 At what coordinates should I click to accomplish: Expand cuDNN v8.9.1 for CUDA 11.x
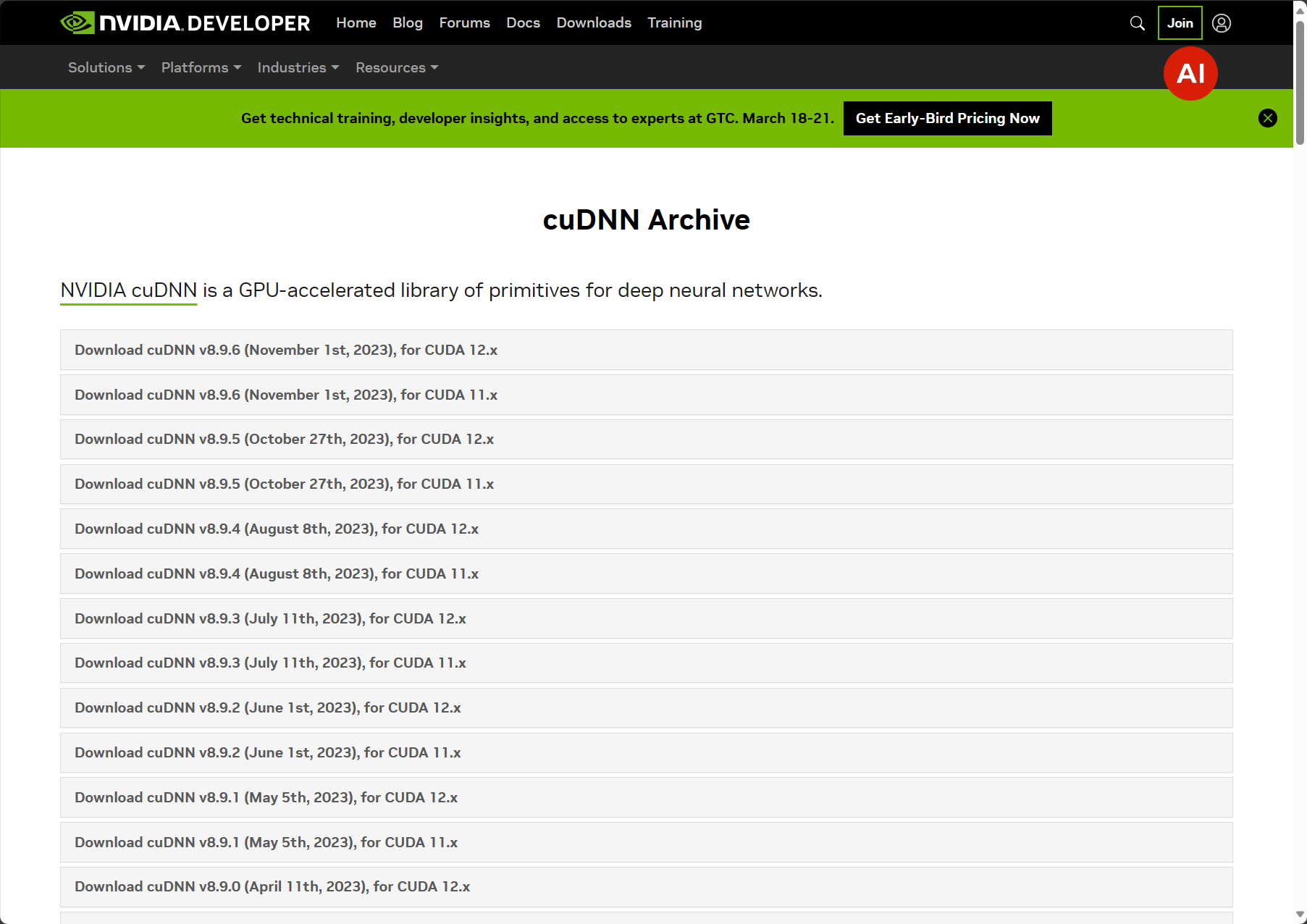(x=647, y=842)
